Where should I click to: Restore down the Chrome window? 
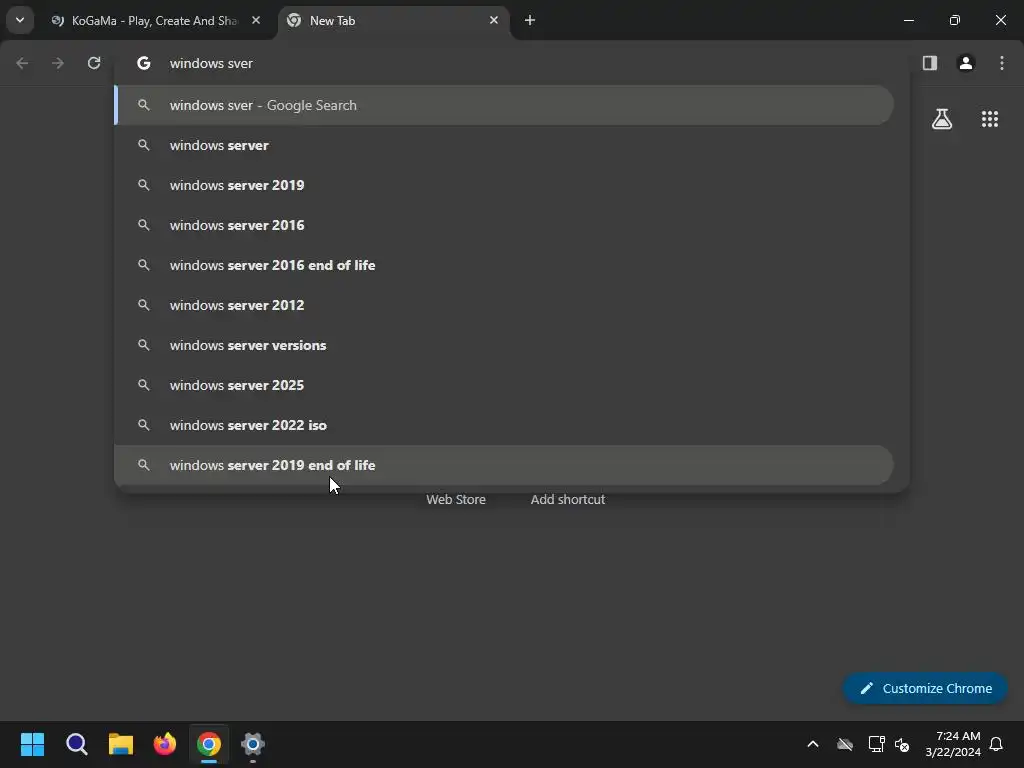tap(955, 20)
